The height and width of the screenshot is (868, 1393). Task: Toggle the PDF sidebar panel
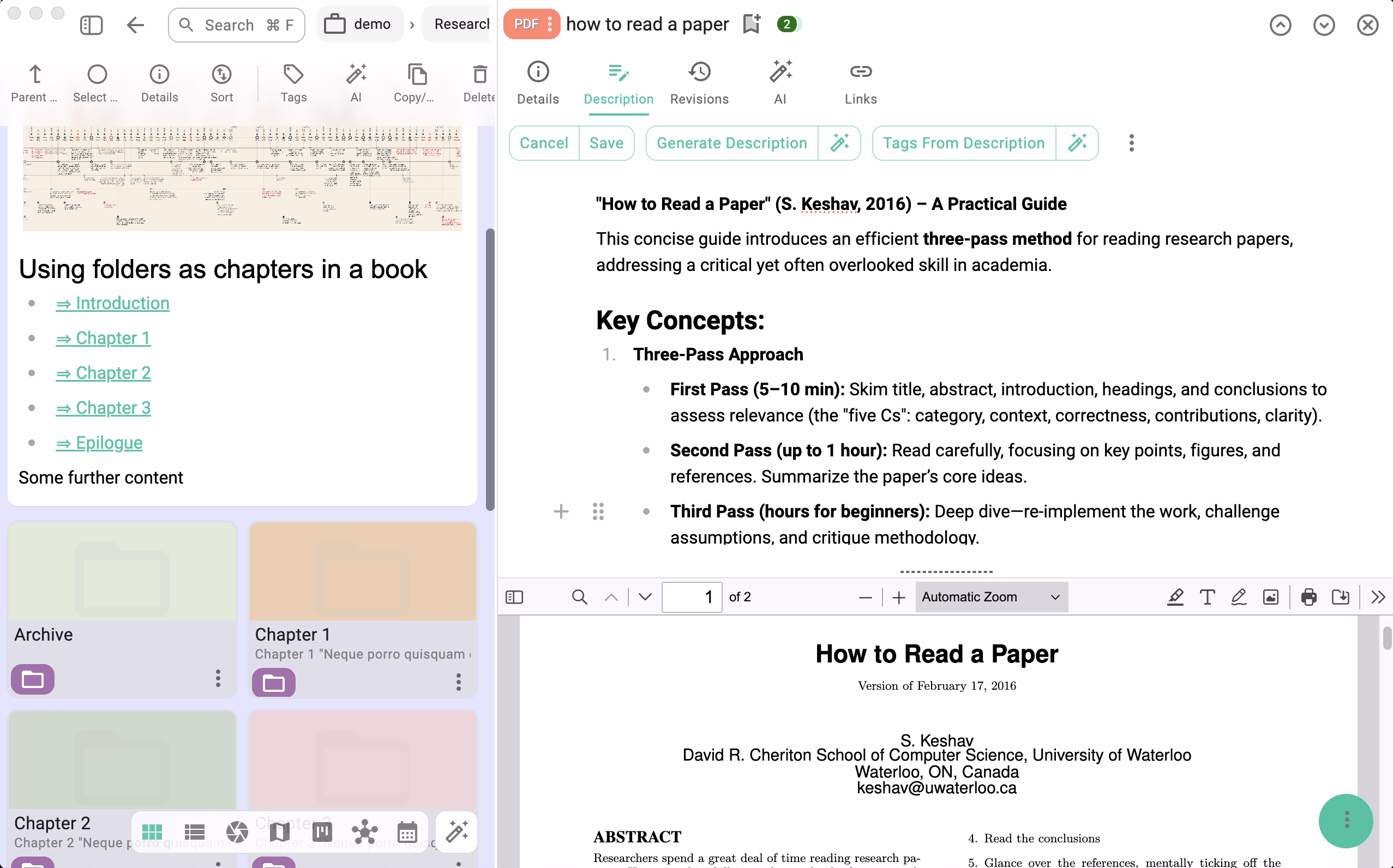(514, 597)
